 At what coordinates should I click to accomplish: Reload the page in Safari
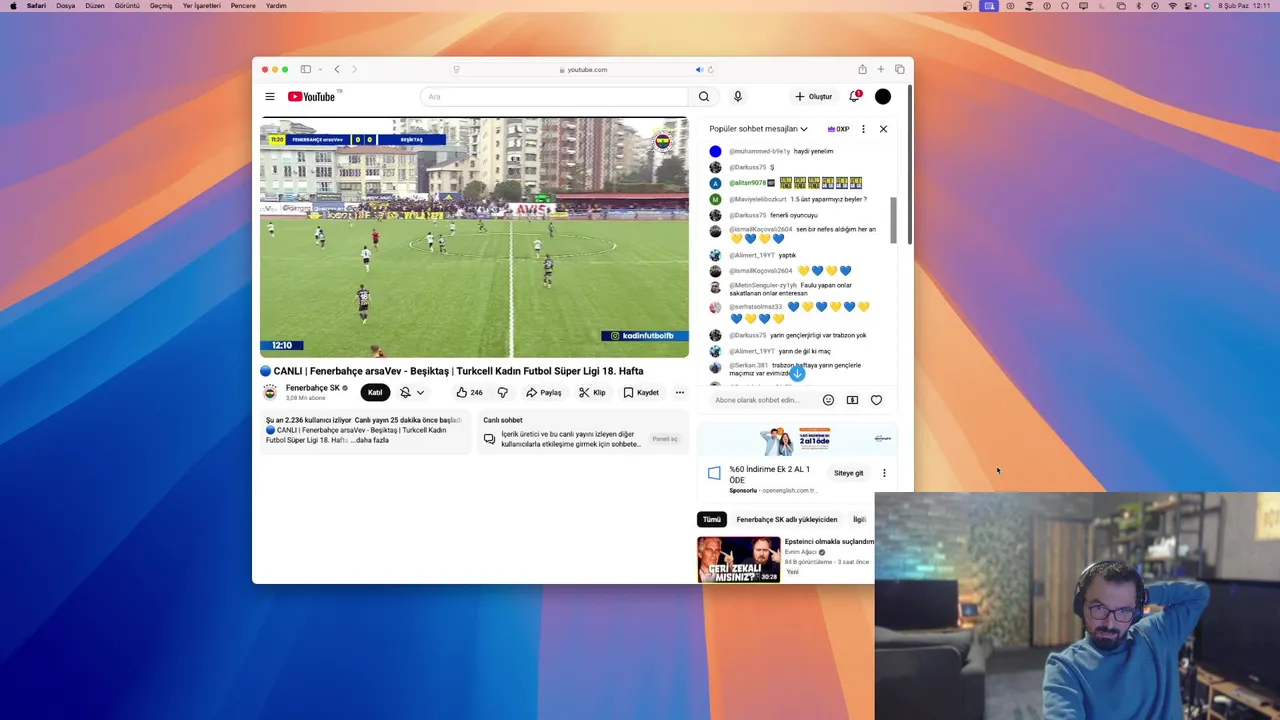(711, 70)
